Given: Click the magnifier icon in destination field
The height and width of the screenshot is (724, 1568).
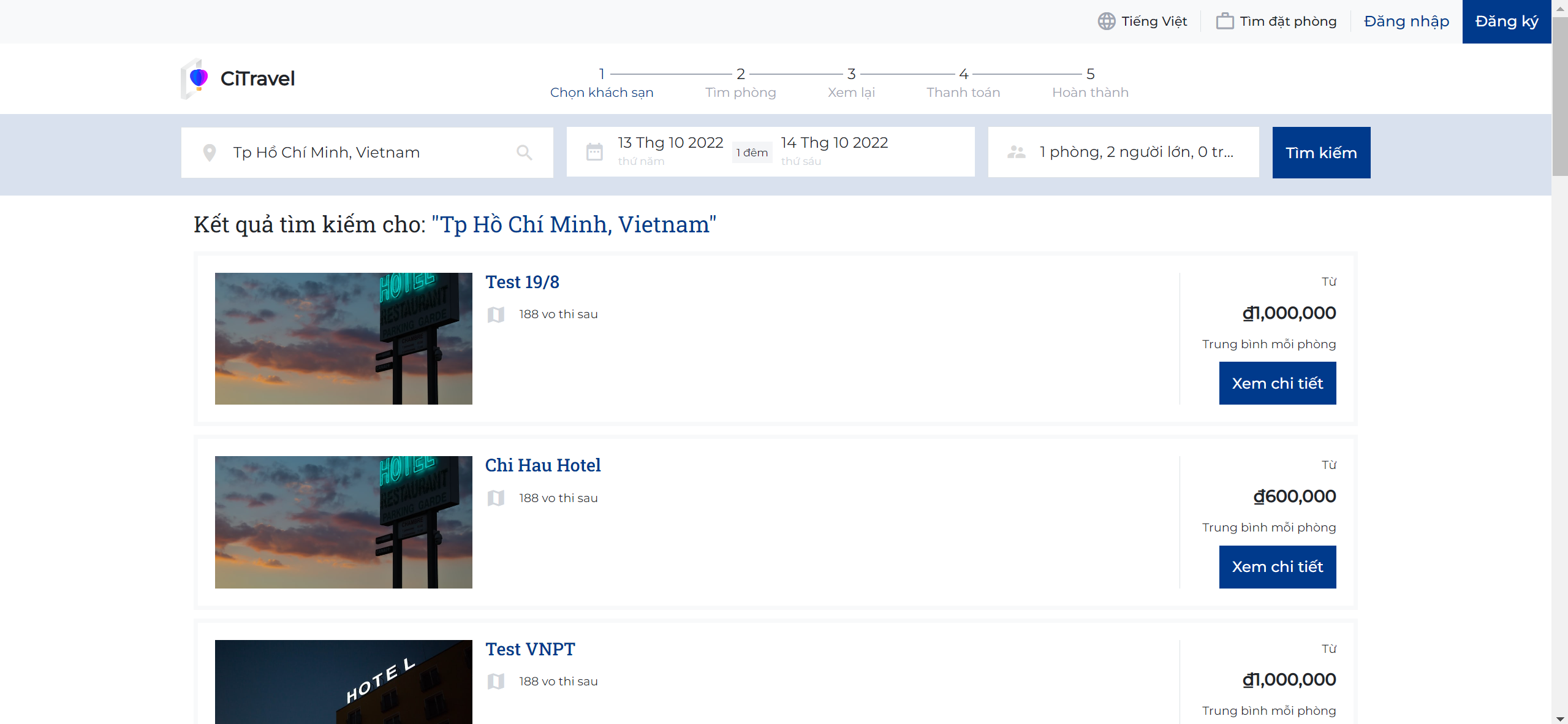Looking at the screenshot, I should (x=524, y=153).
